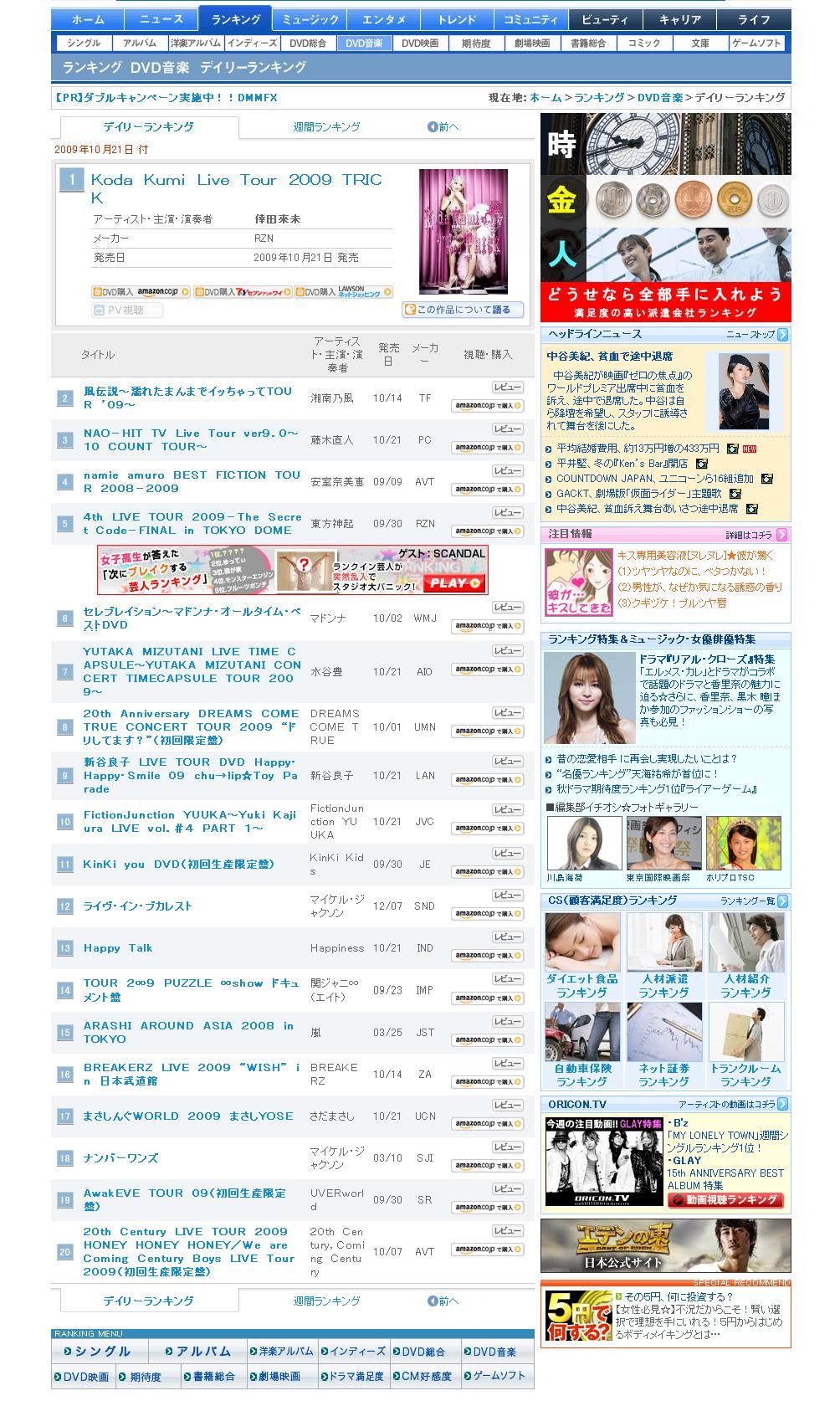The width and height of the screenshot is (840, 1401).
Task: Open the ミュージック top navigation tab
Action: [310, 19]
